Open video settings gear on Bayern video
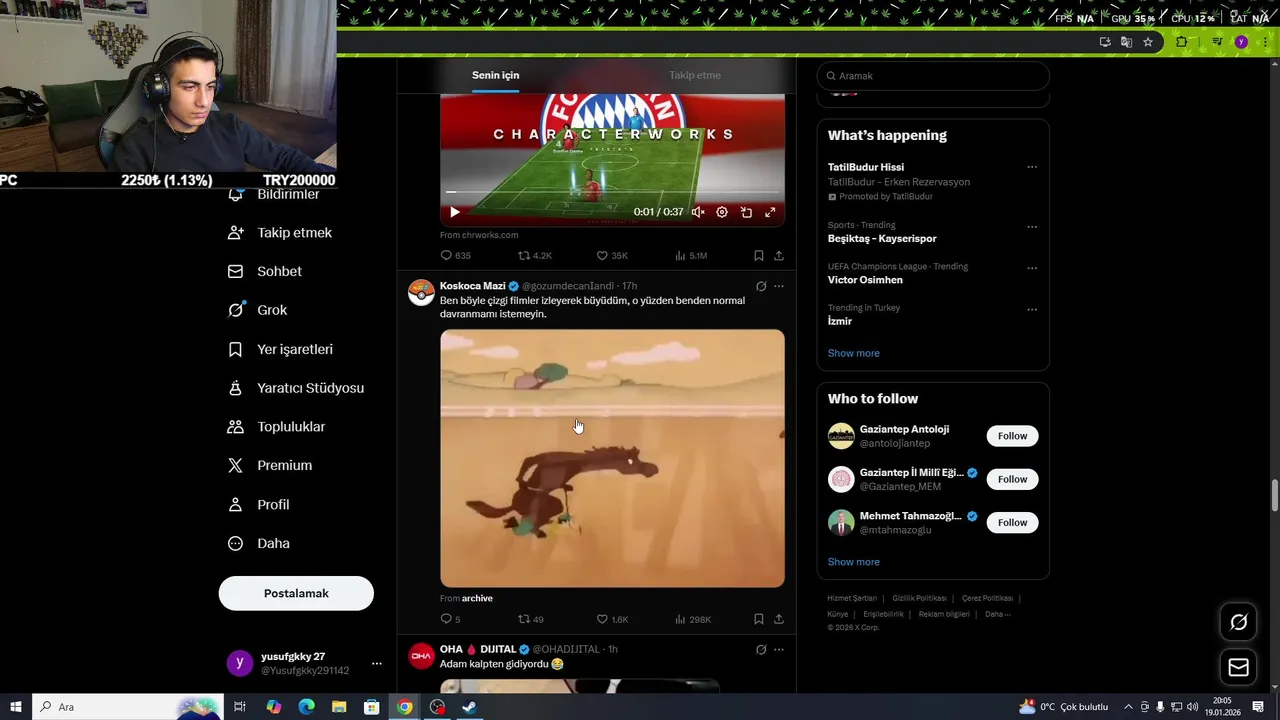The width and height of the screenshot is (1280, 720). pyautogui.click(x=722, y=212)
